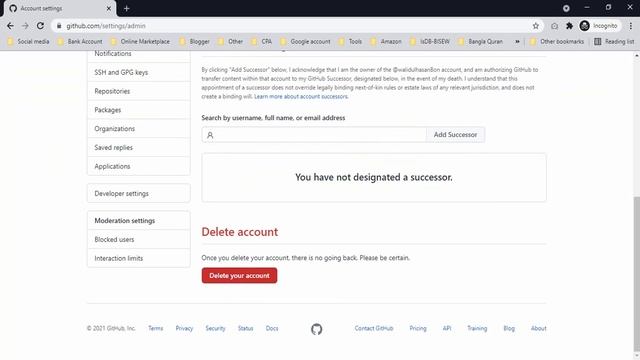This screenshot has width=640, height=360.
Task: Open the CPA bookmark folder
Action: 261,42
